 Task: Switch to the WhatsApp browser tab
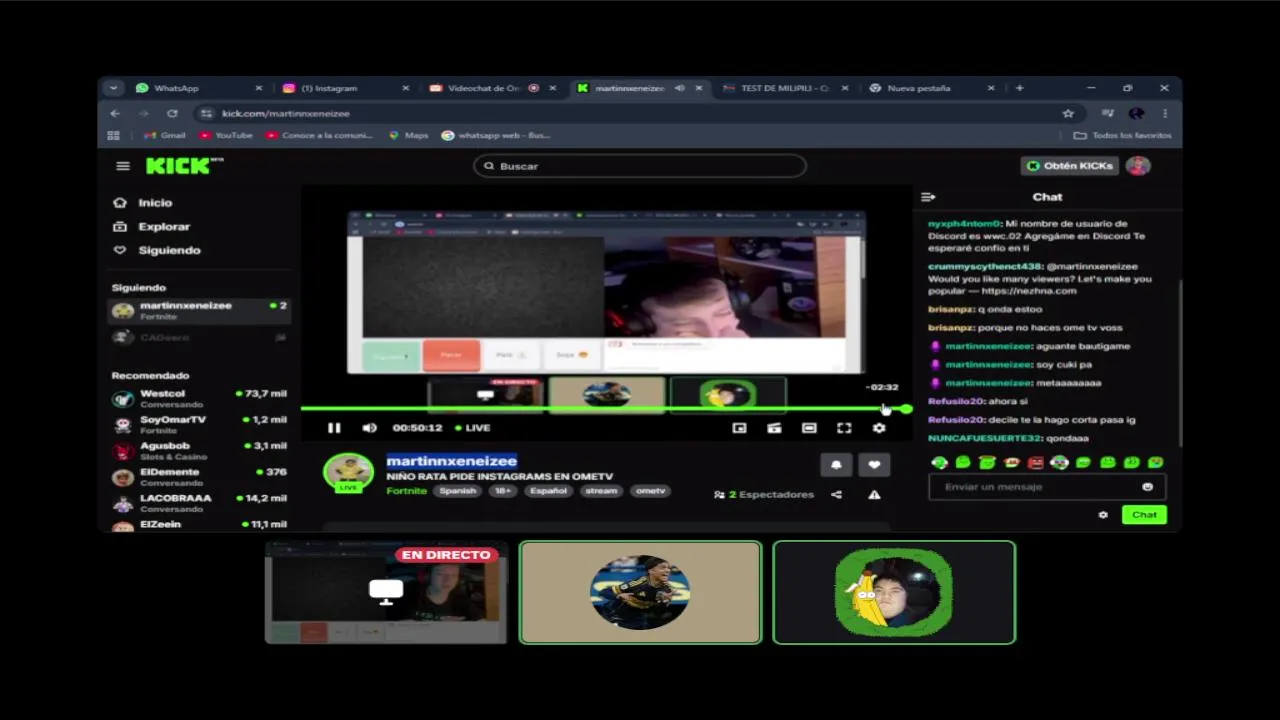(x=198, y=88)
